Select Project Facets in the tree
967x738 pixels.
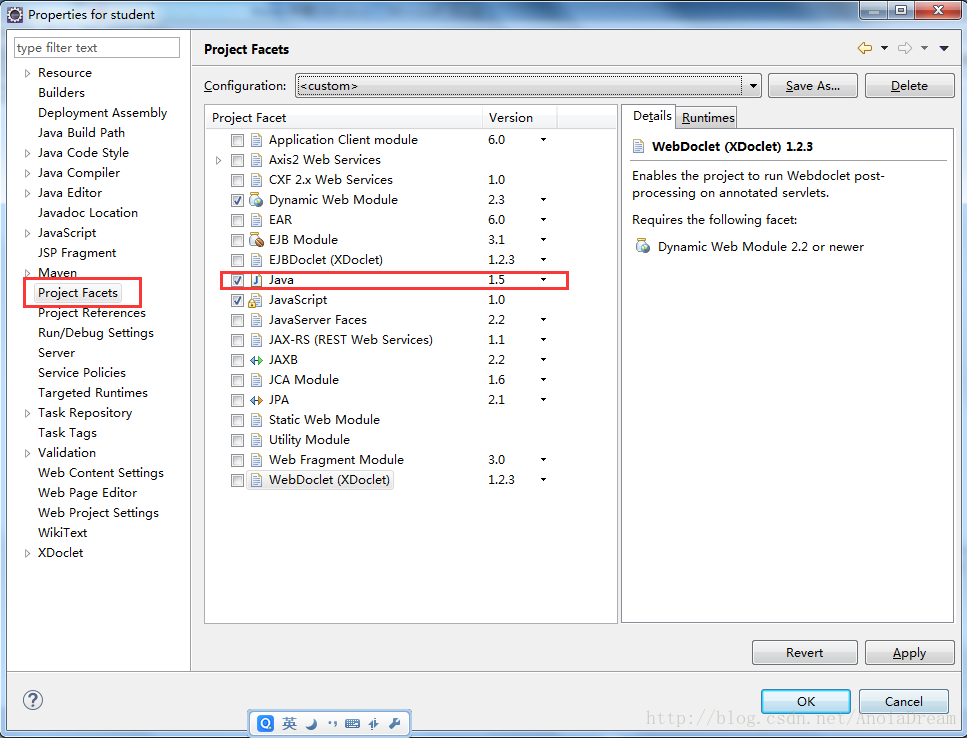pos(78,293)
